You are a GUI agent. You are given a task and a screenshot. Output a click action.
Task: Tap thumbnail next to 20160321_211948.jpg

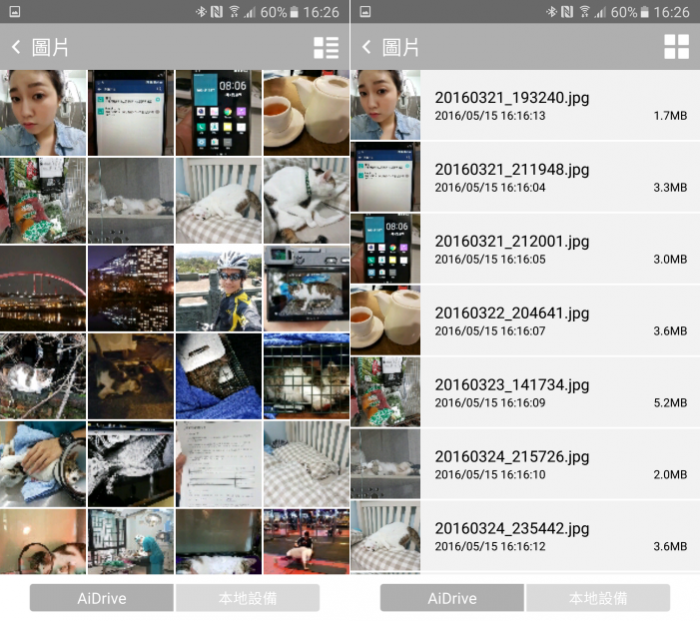coord(385,177)
